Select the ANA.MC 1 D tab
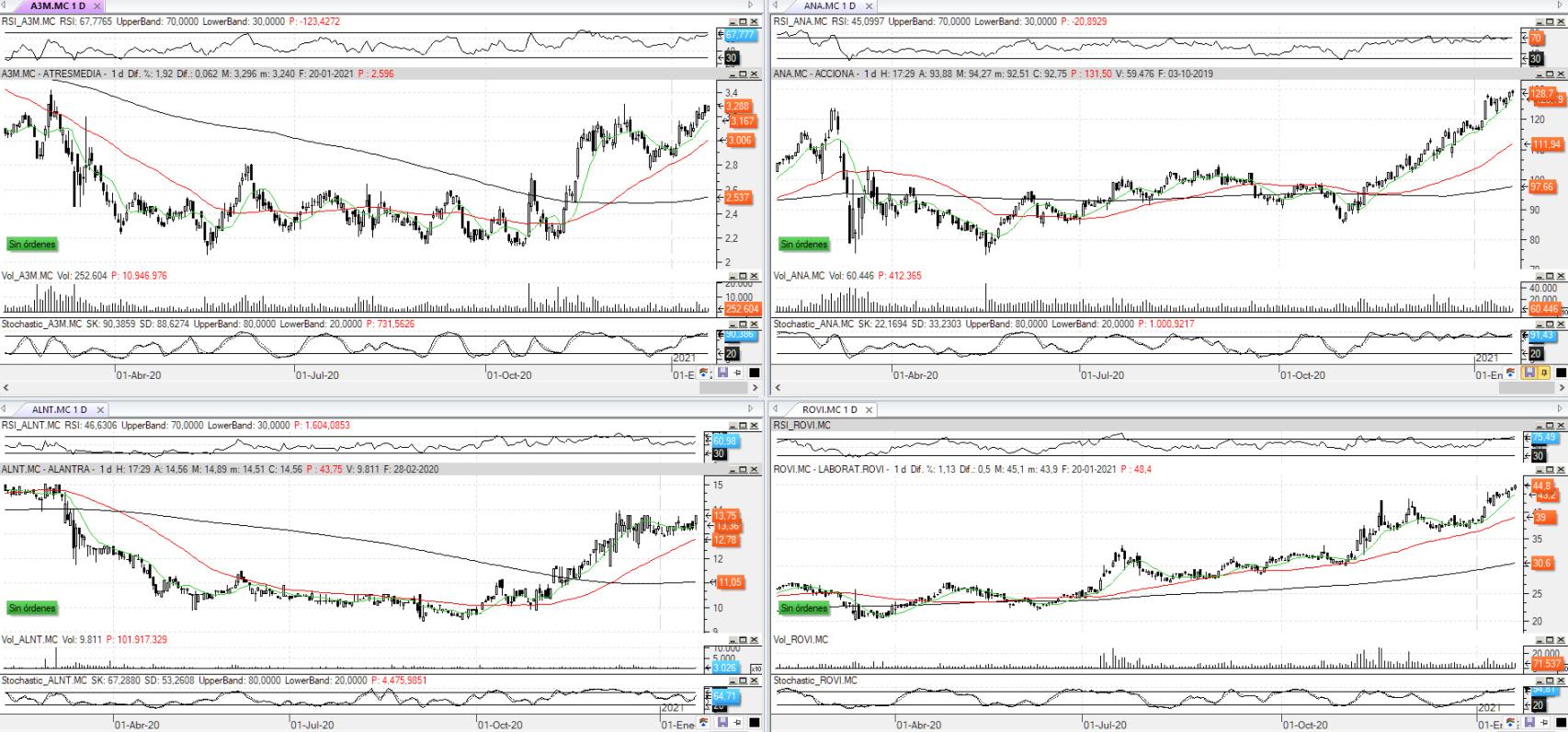Screen dimensions: 1568x732 [x=829, y=6]
